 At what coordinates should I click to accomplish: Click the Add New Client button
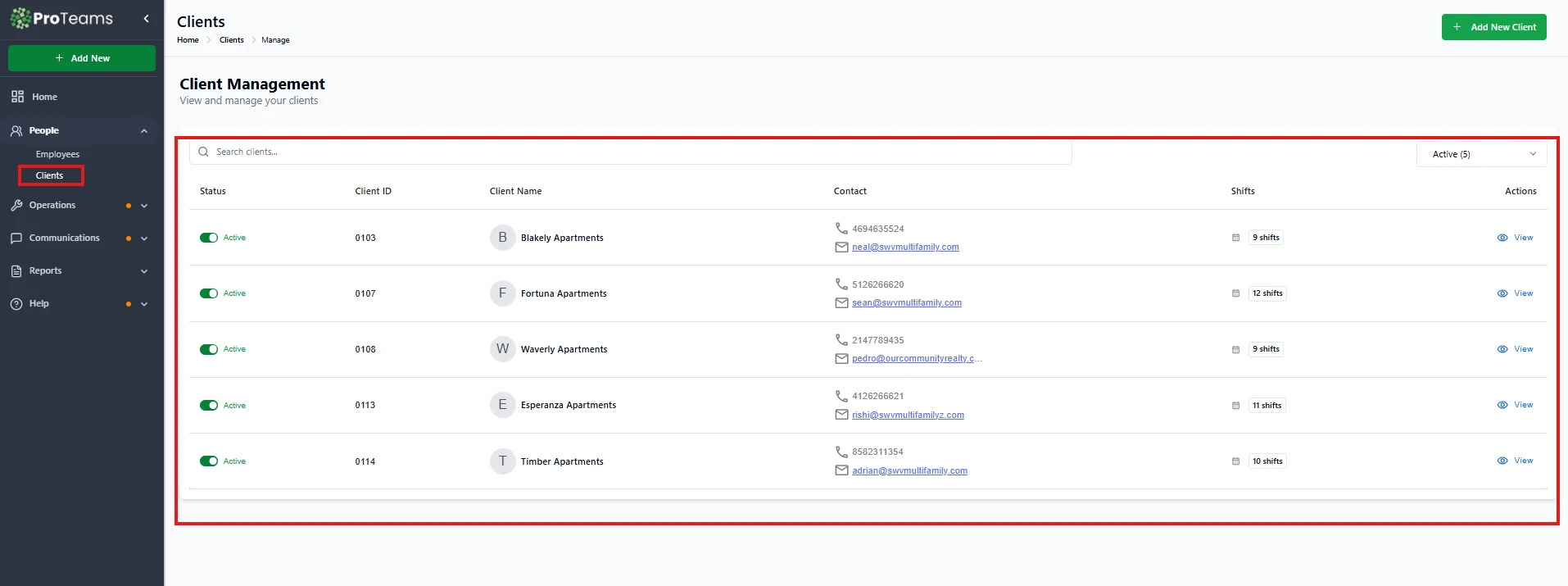click(1493, 27)
